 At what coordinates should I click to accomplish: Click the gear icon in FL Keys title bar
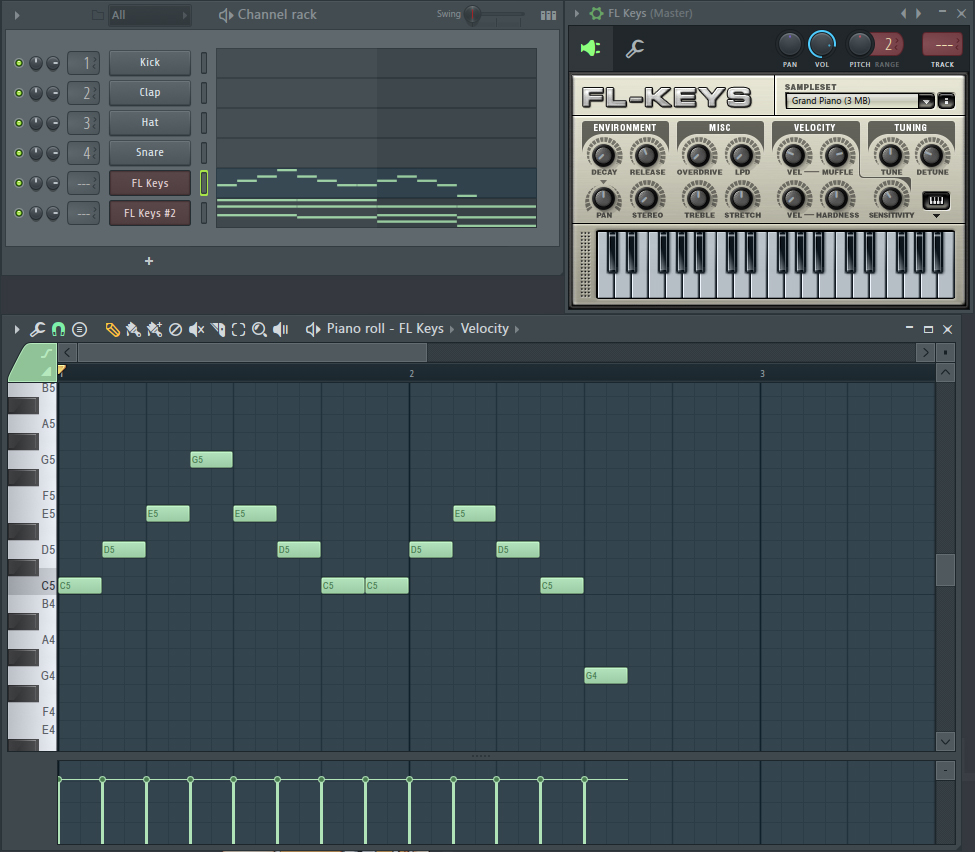click(596, 13)
